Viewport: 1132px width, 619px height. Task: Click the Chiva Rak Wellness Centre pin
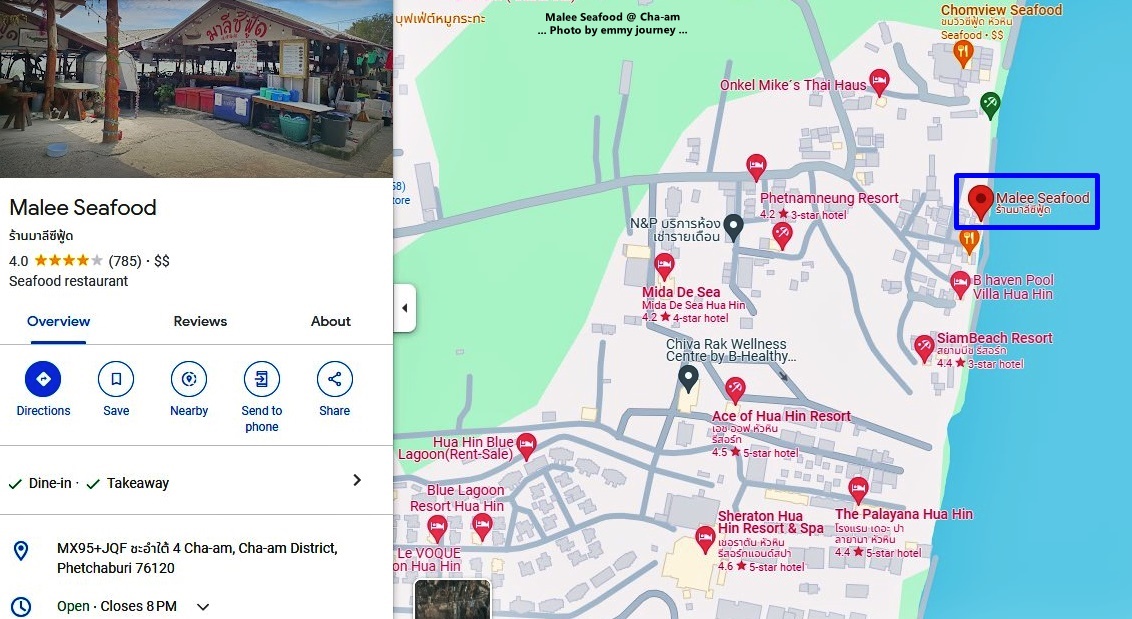(689, 378)
